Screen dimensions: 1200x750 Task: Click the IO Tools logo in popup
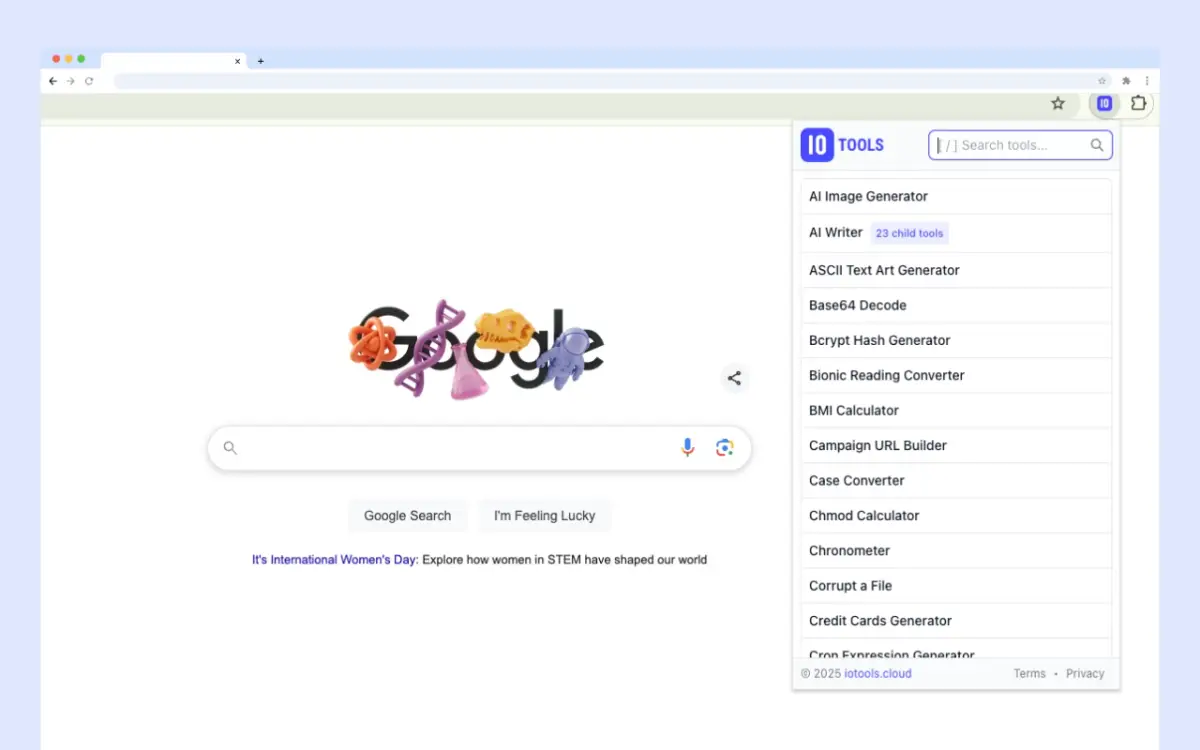842,145
